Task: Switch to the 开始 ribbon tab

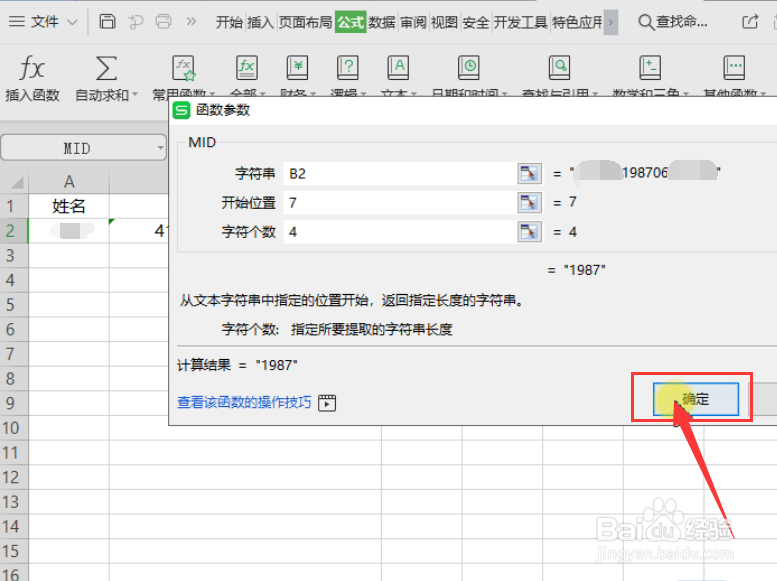Action: click(229, 22)
